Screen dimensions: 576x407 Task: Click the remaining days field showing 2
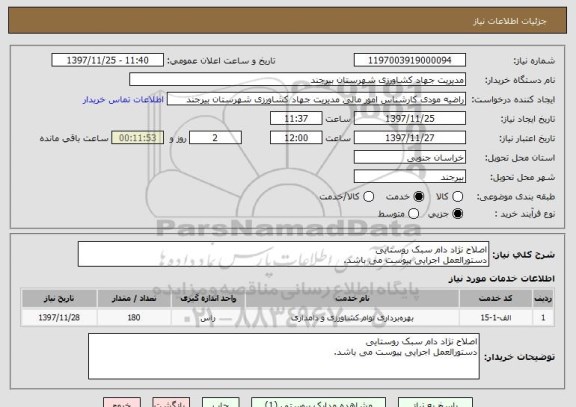pyautogui.click(x=215, y=138)
